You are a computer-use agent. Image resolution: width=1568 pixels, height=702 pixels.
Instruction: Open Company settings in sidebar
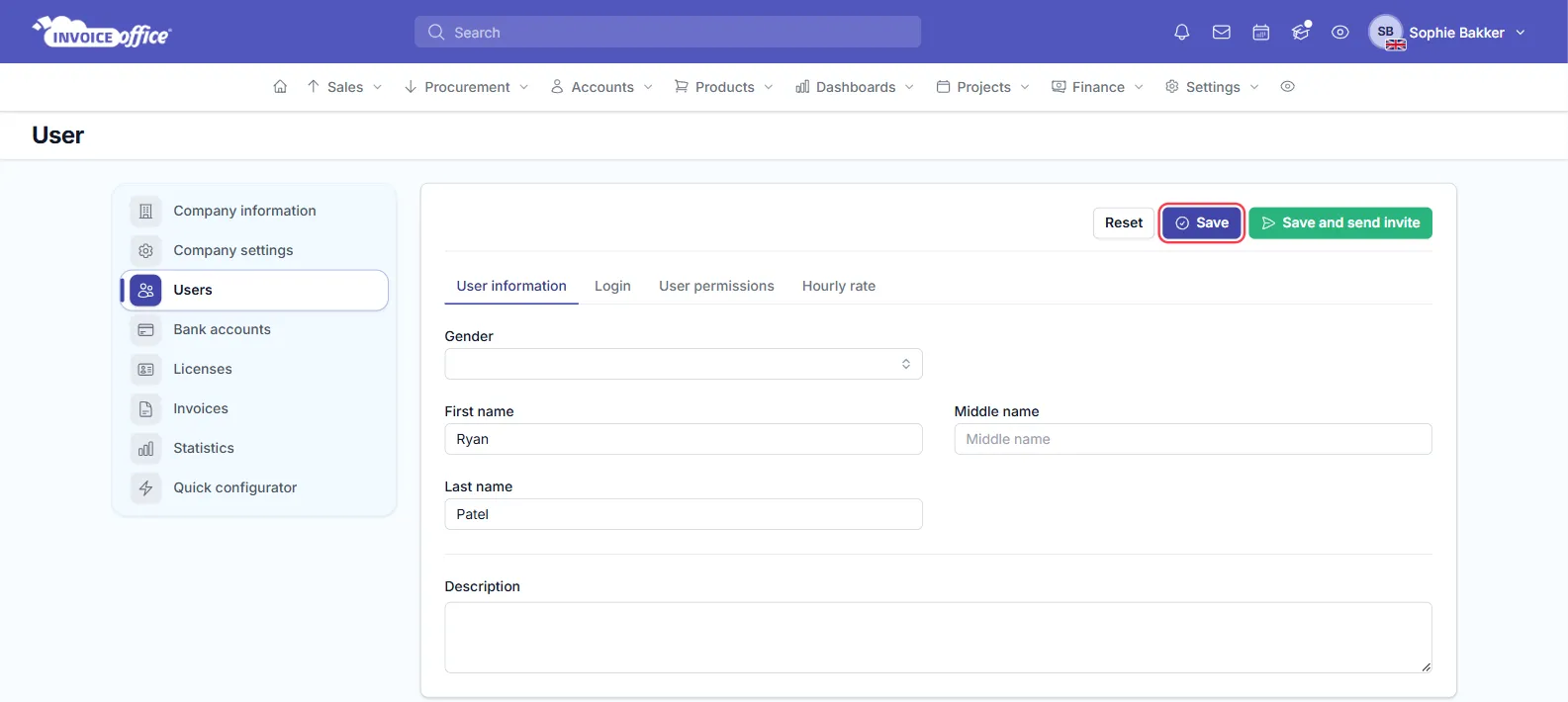click(x=254, y=250)
